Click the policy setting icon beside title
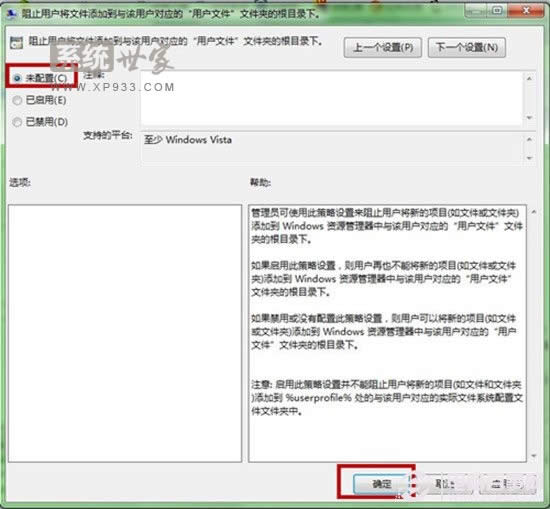The height and width of the screenshot is (509, 550). tap(16, 42)
